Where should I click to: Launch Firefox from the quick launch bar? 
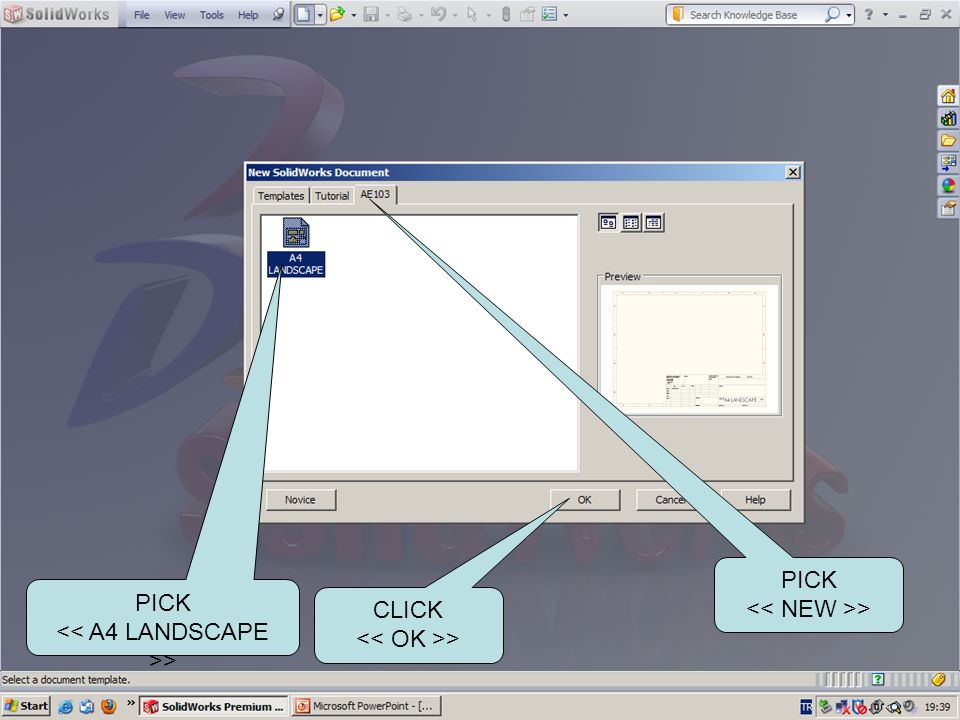pos(108,707)
